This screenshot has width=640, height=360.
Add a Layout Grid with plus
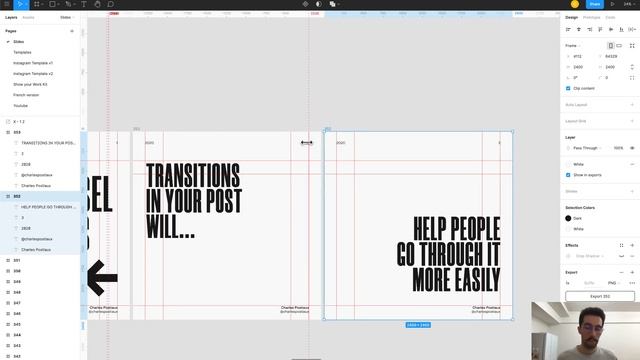[632, 121]
